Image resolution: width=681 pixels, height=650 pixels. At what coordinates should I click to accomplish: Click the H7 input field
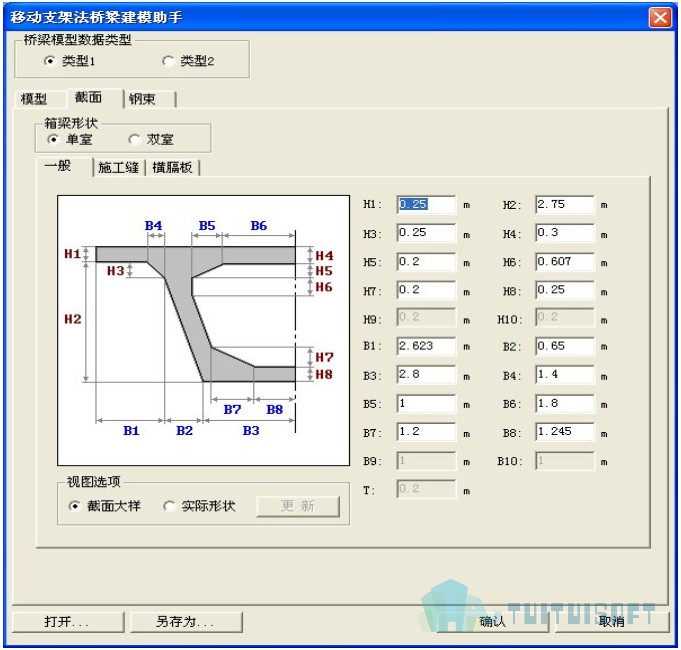point(426,290)
